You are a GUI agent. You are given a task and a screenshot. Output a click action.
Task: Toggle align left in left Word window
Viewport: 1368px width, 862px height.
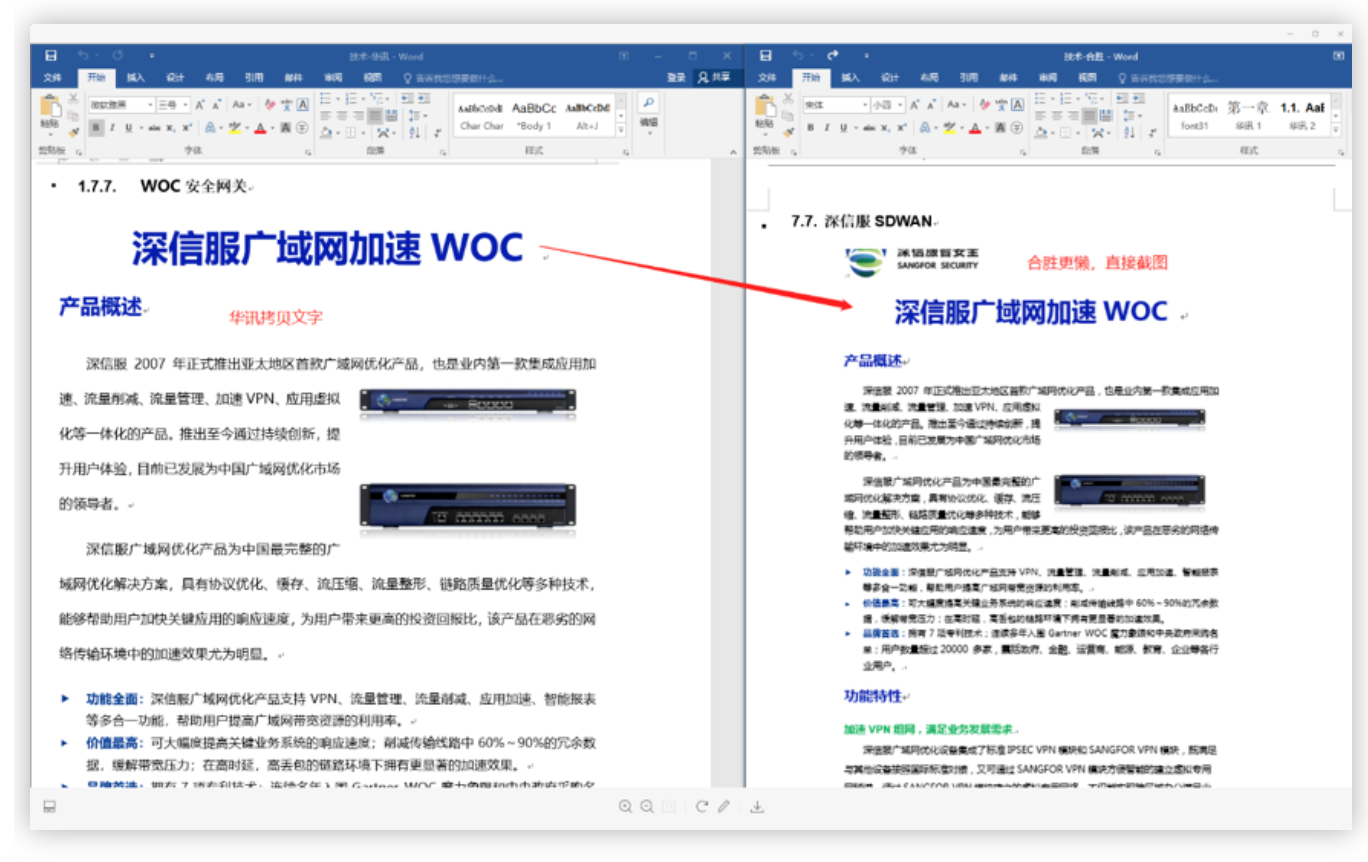325,116
